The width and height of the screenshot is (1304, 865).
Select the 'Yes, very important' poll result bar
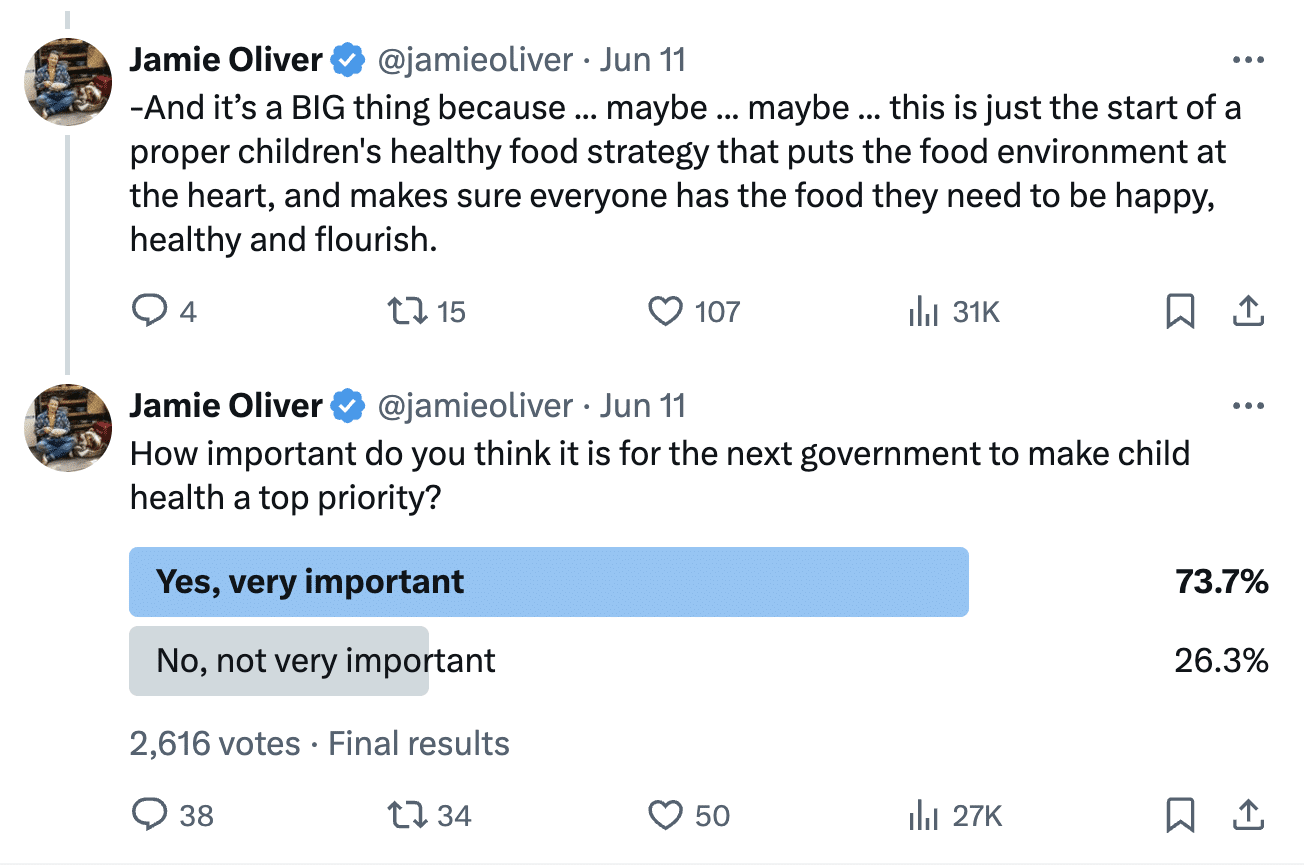click(548, 581)
